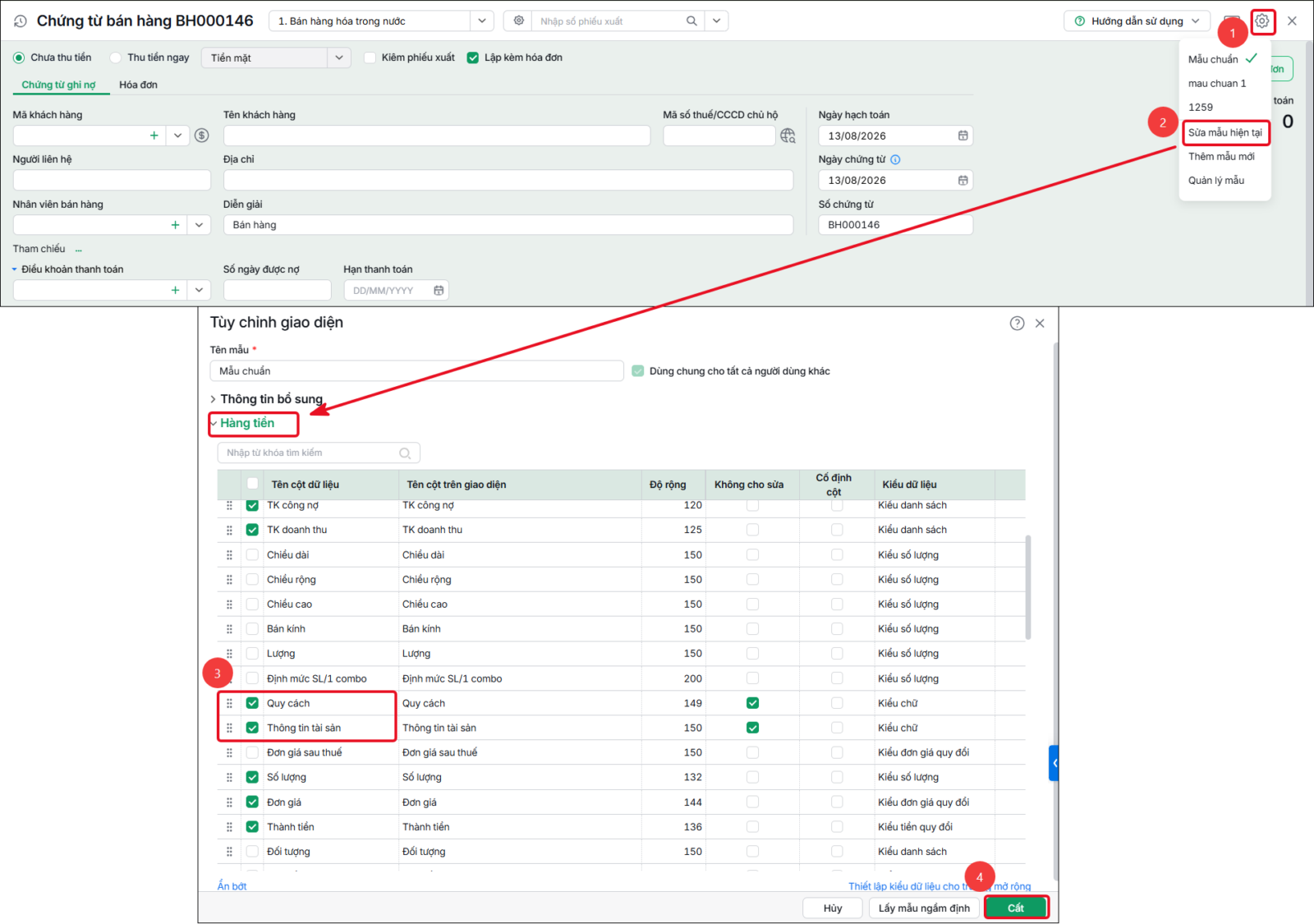Click the Ẩn bớt link
The width and height of the screenshot is (1314, 924).
tap(232, 886)
